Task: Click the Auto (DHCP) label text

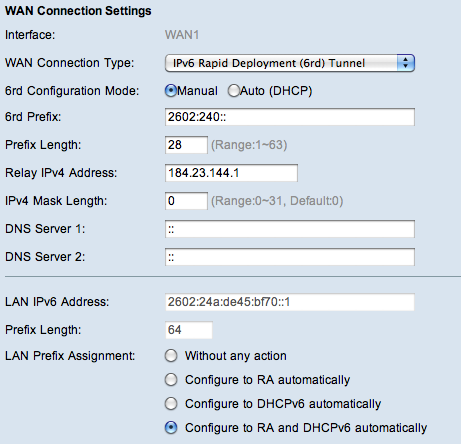Action: [x=276, y=91]
